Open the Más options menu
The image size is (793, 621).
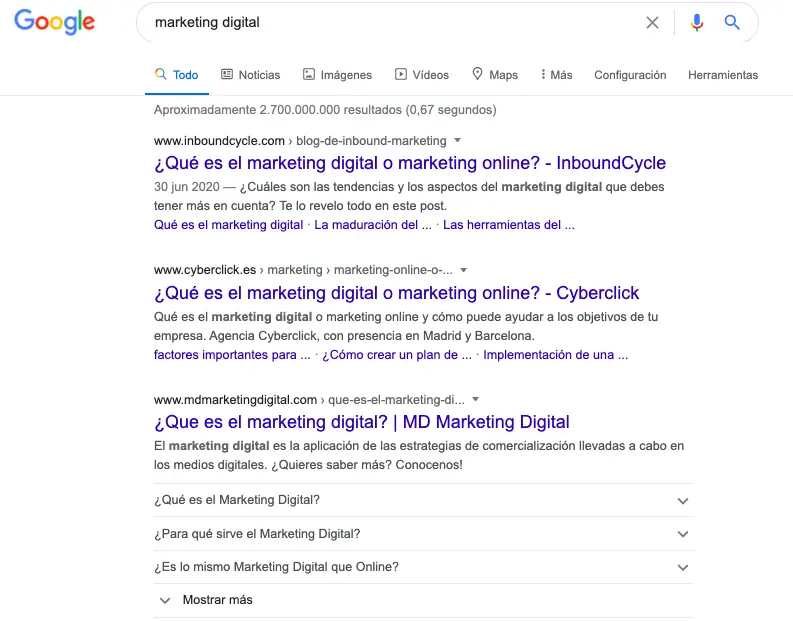pyautogui.click(x=556, y=75)
